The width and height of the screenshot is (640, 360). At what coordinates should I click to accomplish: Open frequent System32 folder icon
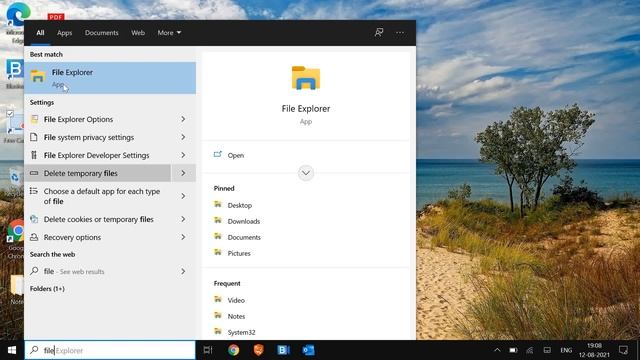click(218, 331)
